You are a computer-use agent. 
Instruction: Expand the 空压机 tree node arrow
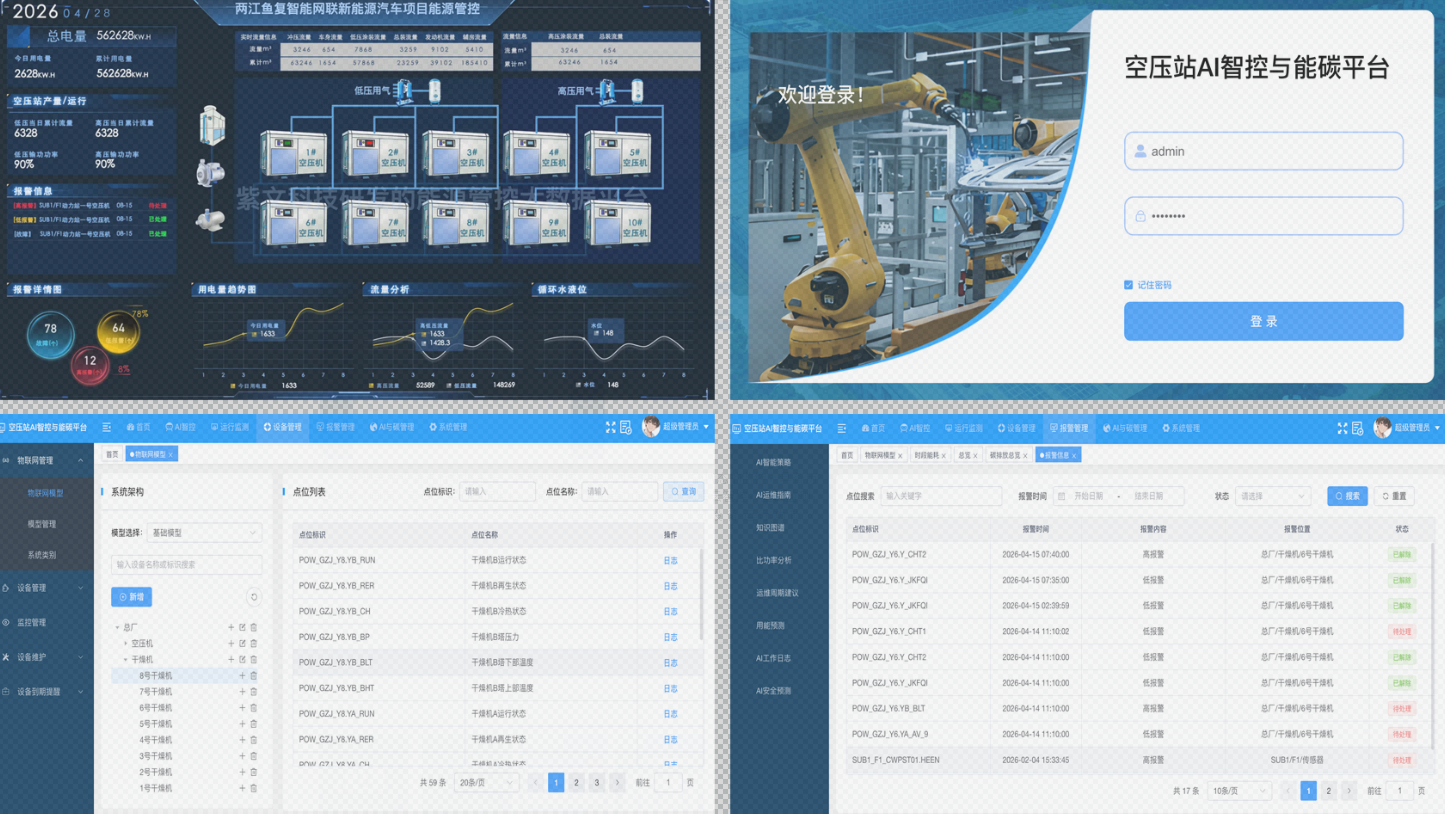[125, 644]
